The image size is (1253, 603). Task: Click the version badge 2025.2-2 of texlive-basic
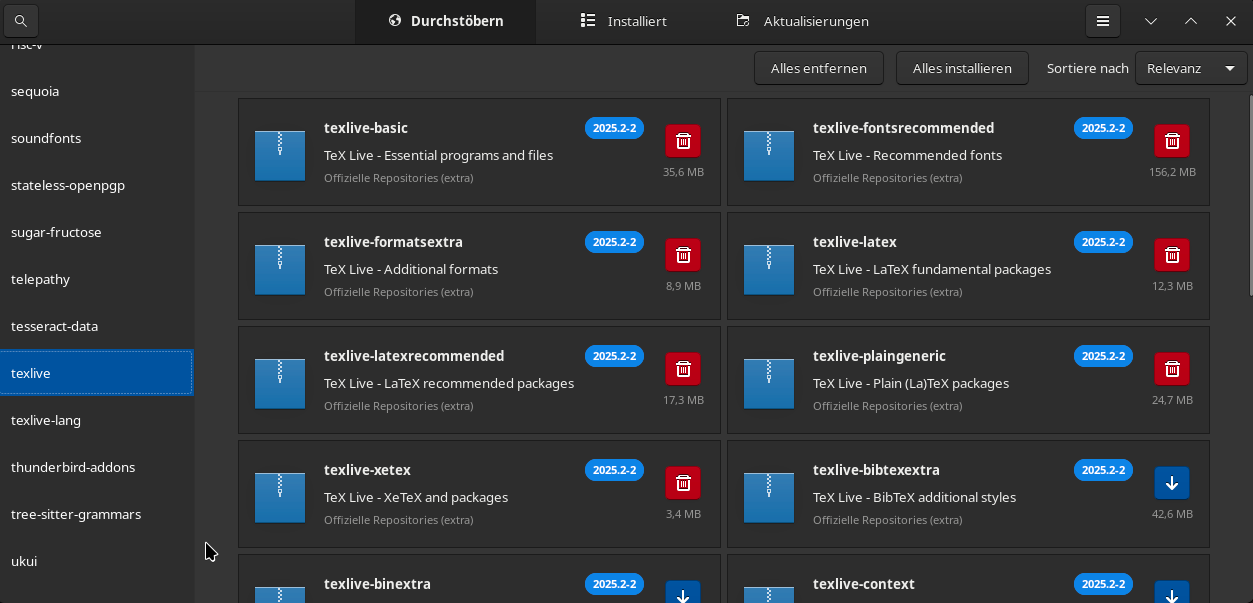(x=614, y=128)
